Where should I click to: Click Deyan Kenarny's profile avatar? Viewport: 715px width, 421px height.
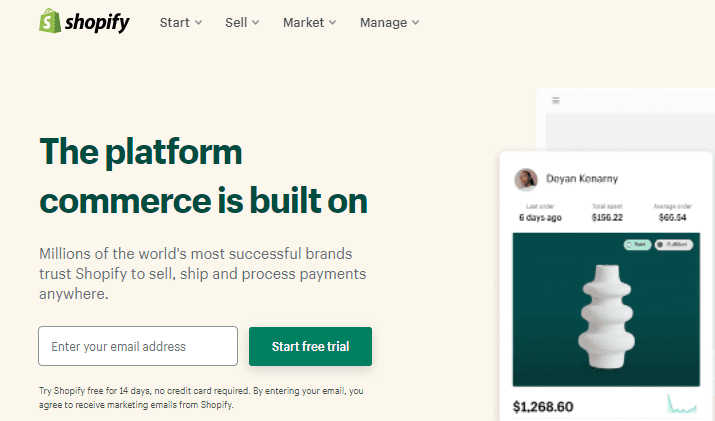pos(526,179)
